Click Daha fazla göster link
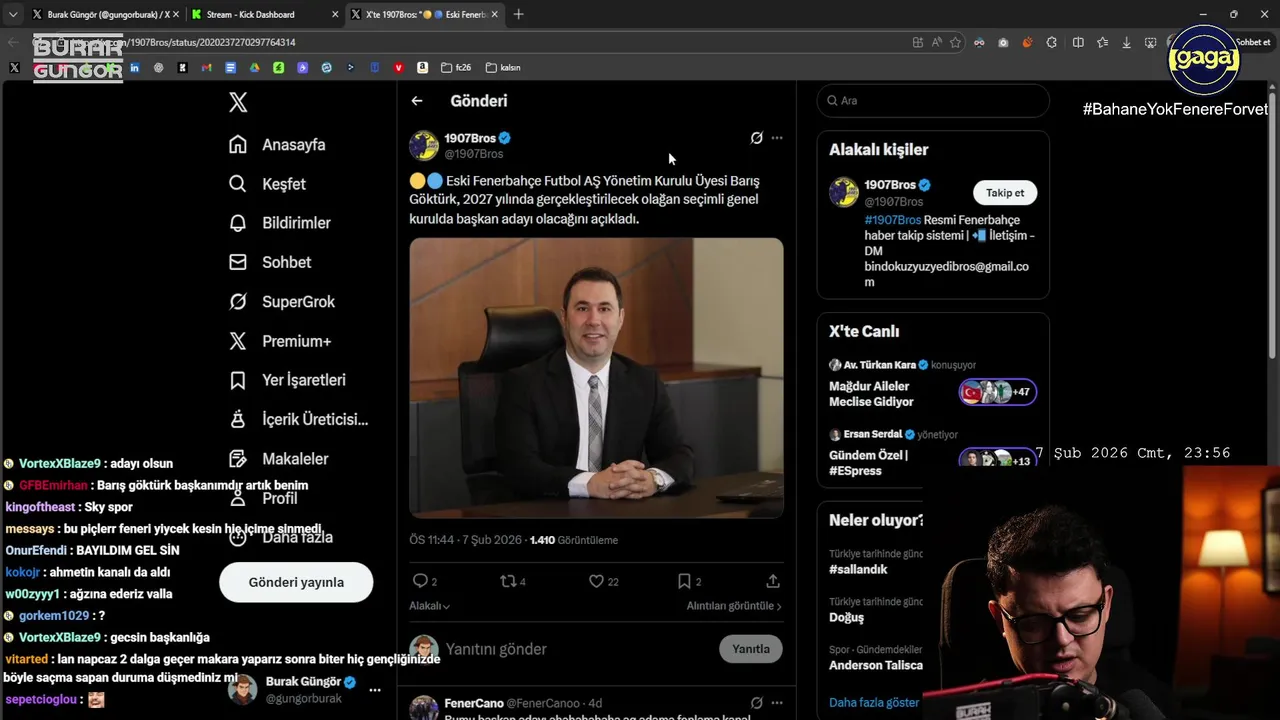 (x=874, y=702)
